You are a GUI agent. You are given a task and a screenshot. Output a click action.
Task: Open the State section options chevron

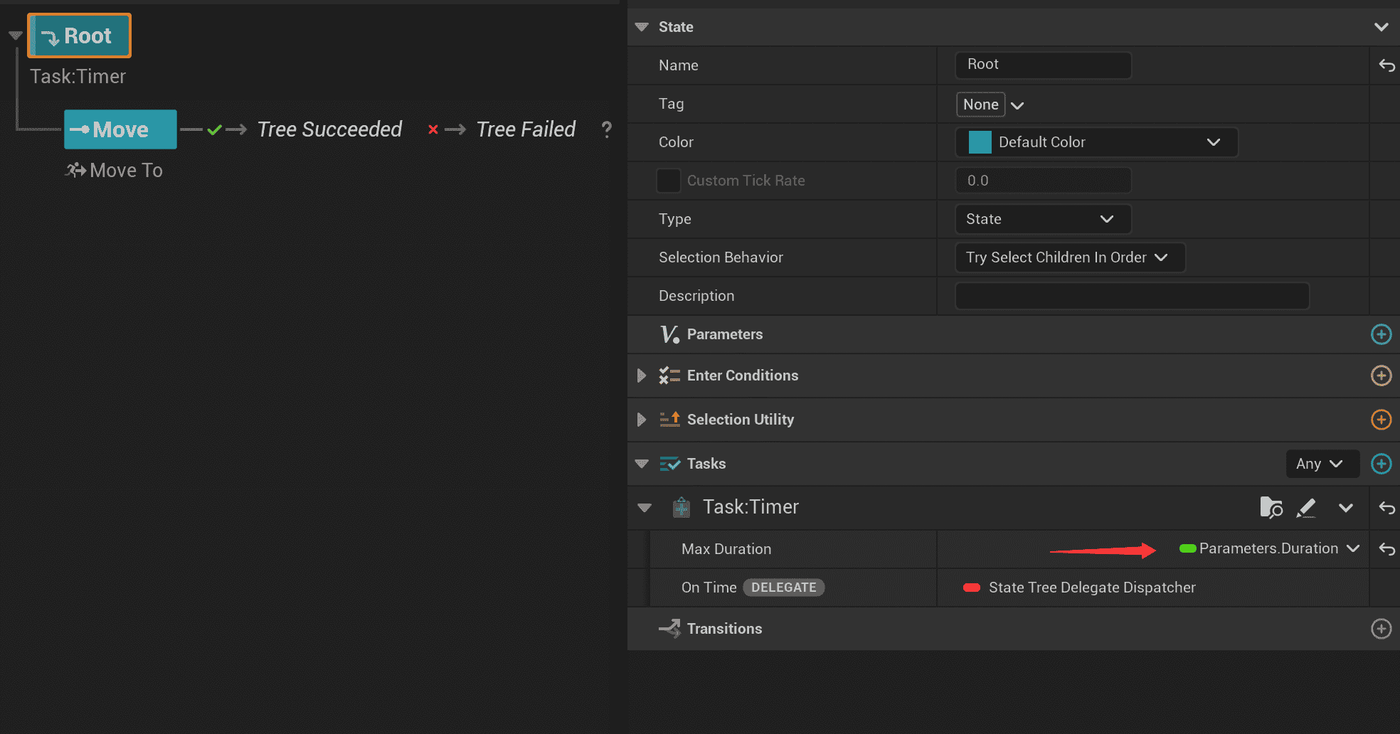1381,27
